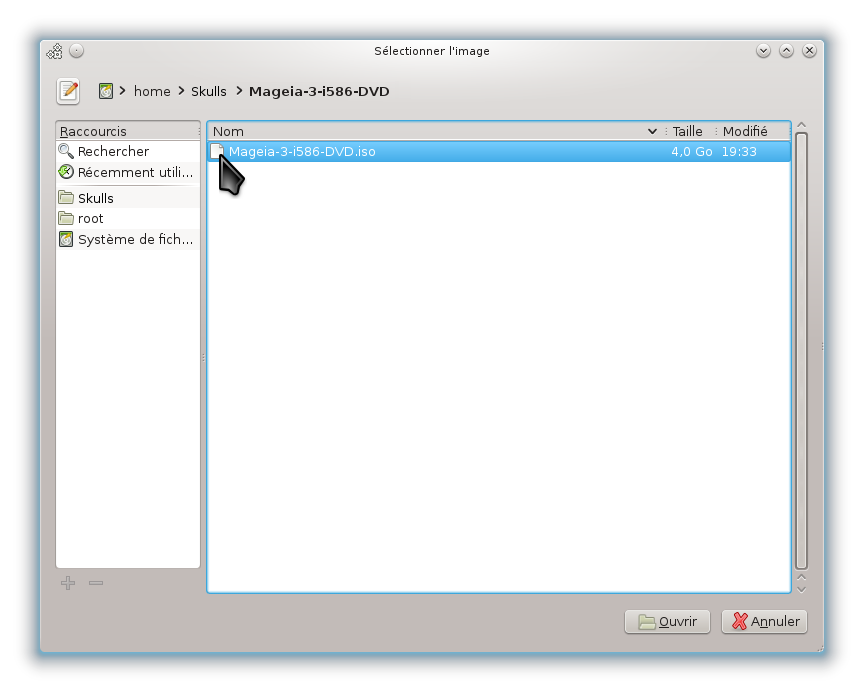Viewport: 864px width, 692px height.
Task: Click the magnifier icon beside Rechercher
Action: click(66, 151)
